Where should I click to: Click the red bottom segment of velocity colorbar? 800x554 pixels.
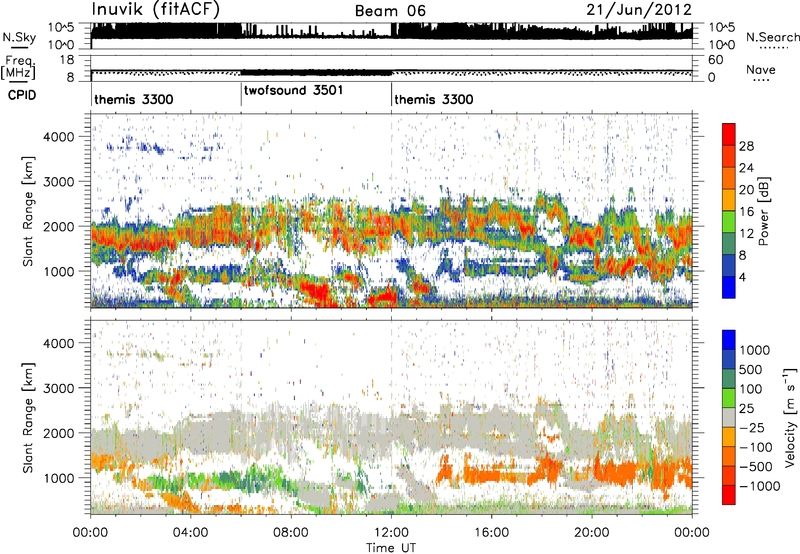click(729, 495)
